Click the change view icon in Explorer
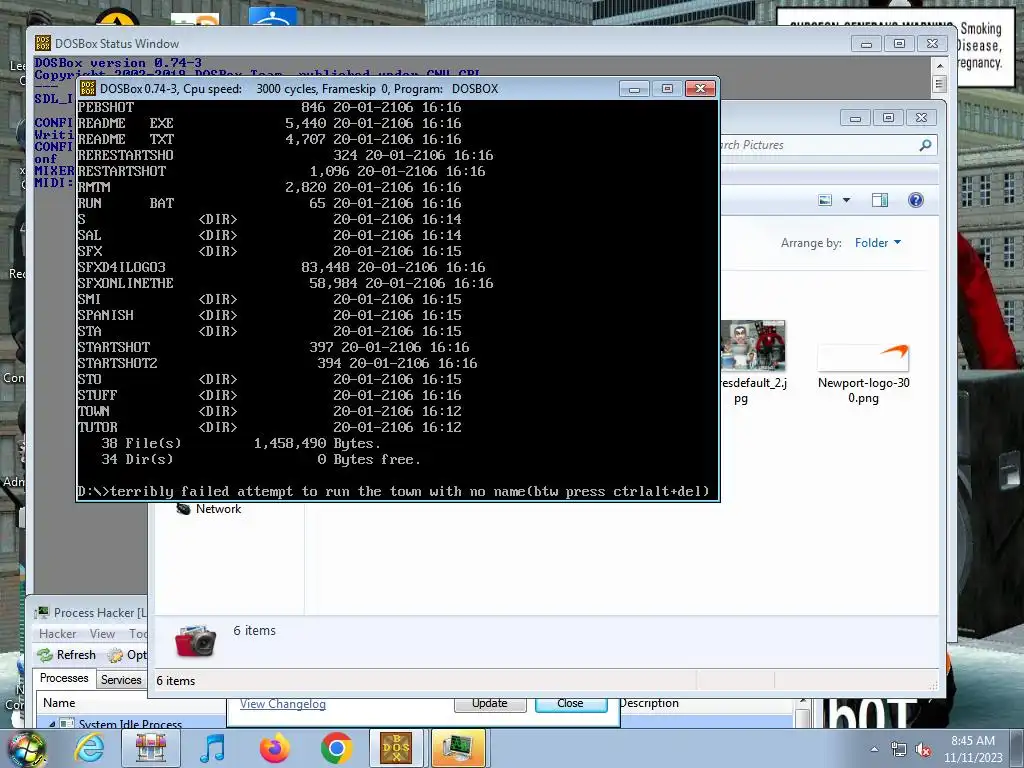Viewport: 1024px width, 768px height. 825,200
